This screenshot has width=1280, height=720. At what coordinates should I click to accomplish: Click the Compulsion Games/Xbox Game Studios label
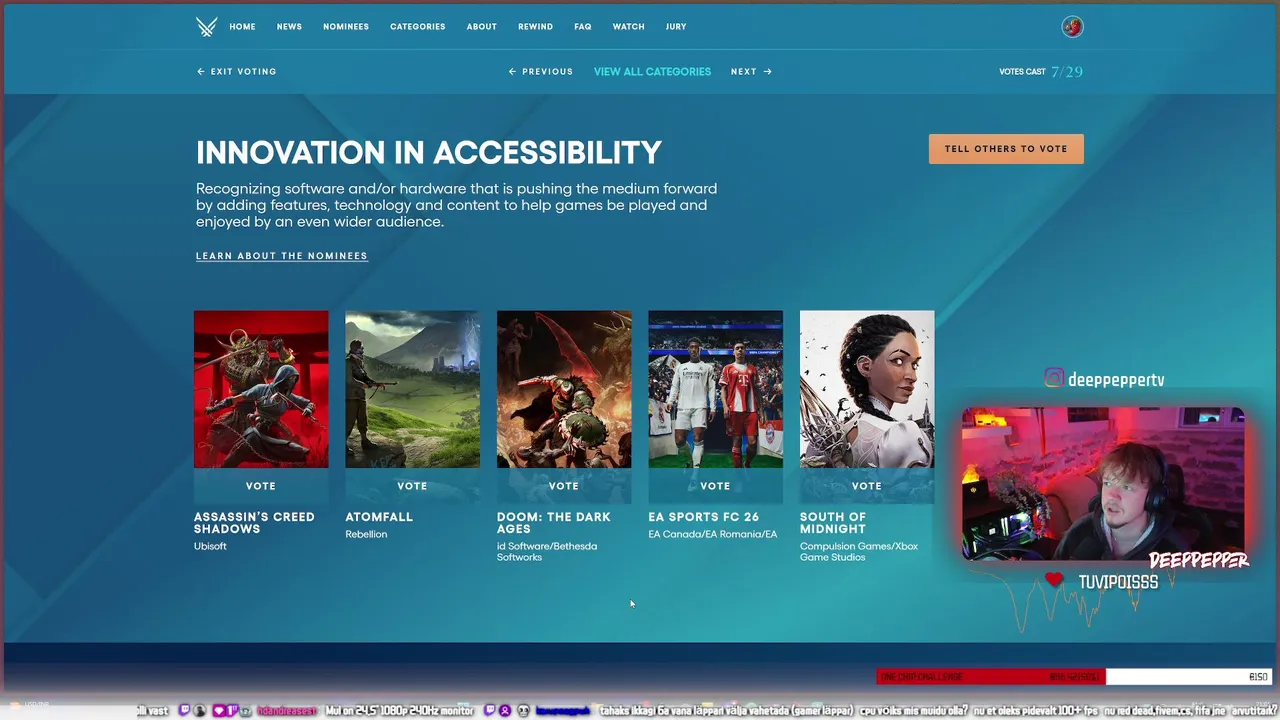[x=859, y=552]
